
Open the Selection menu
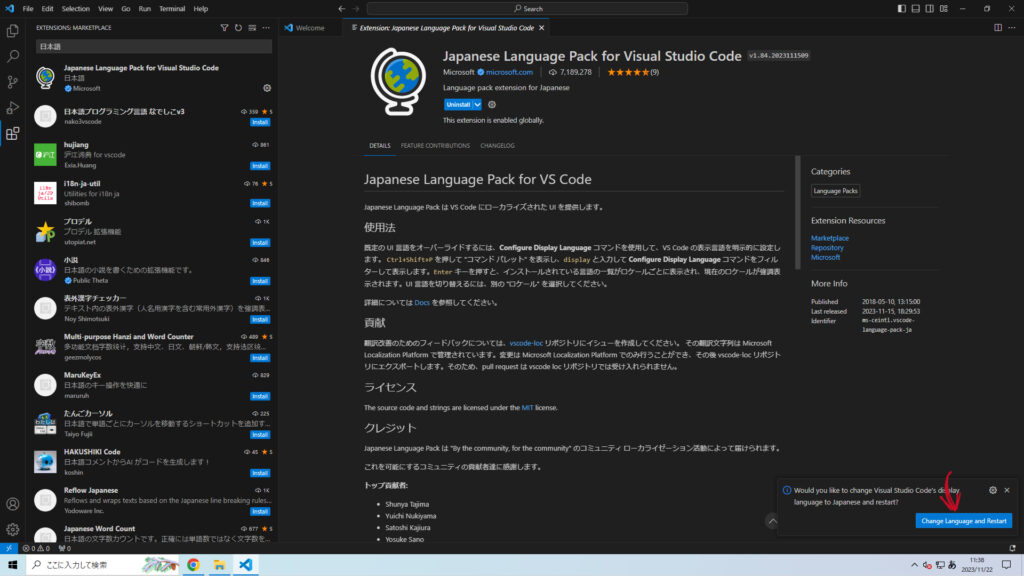76,8
